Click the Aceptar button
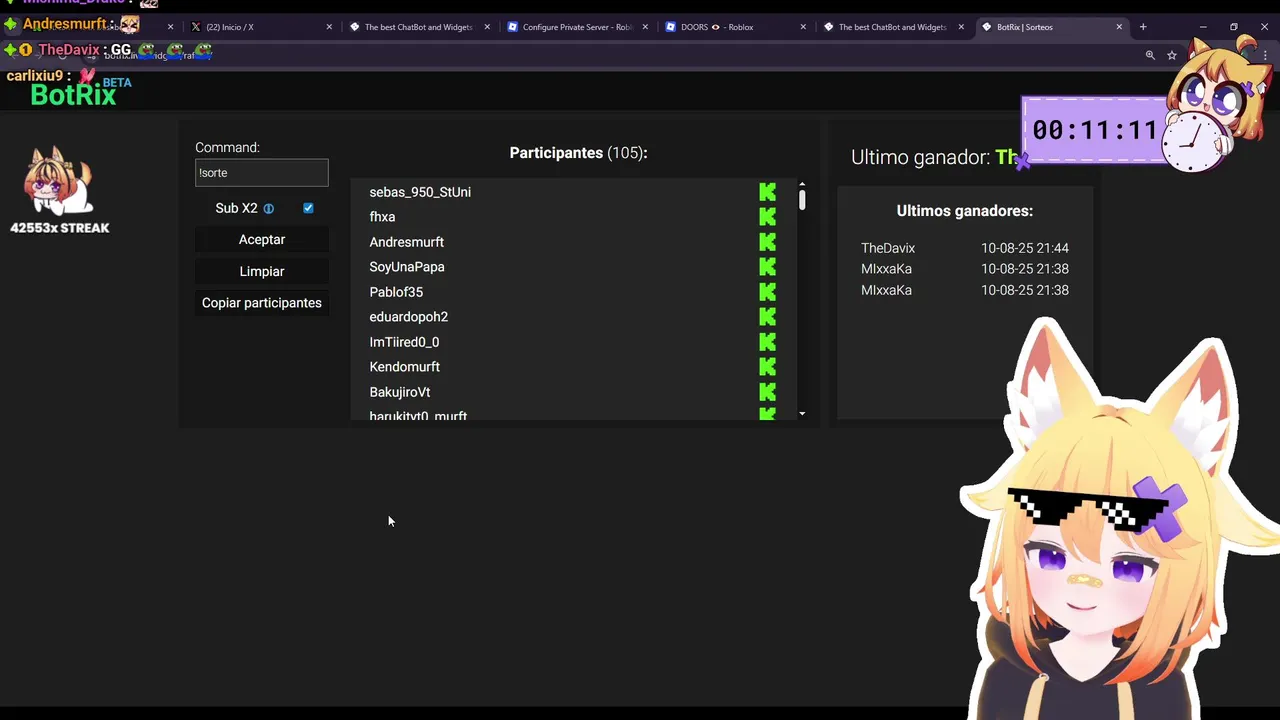Image resolution: width=1280 pixels, height=720 pixels. tap(262, 240)
